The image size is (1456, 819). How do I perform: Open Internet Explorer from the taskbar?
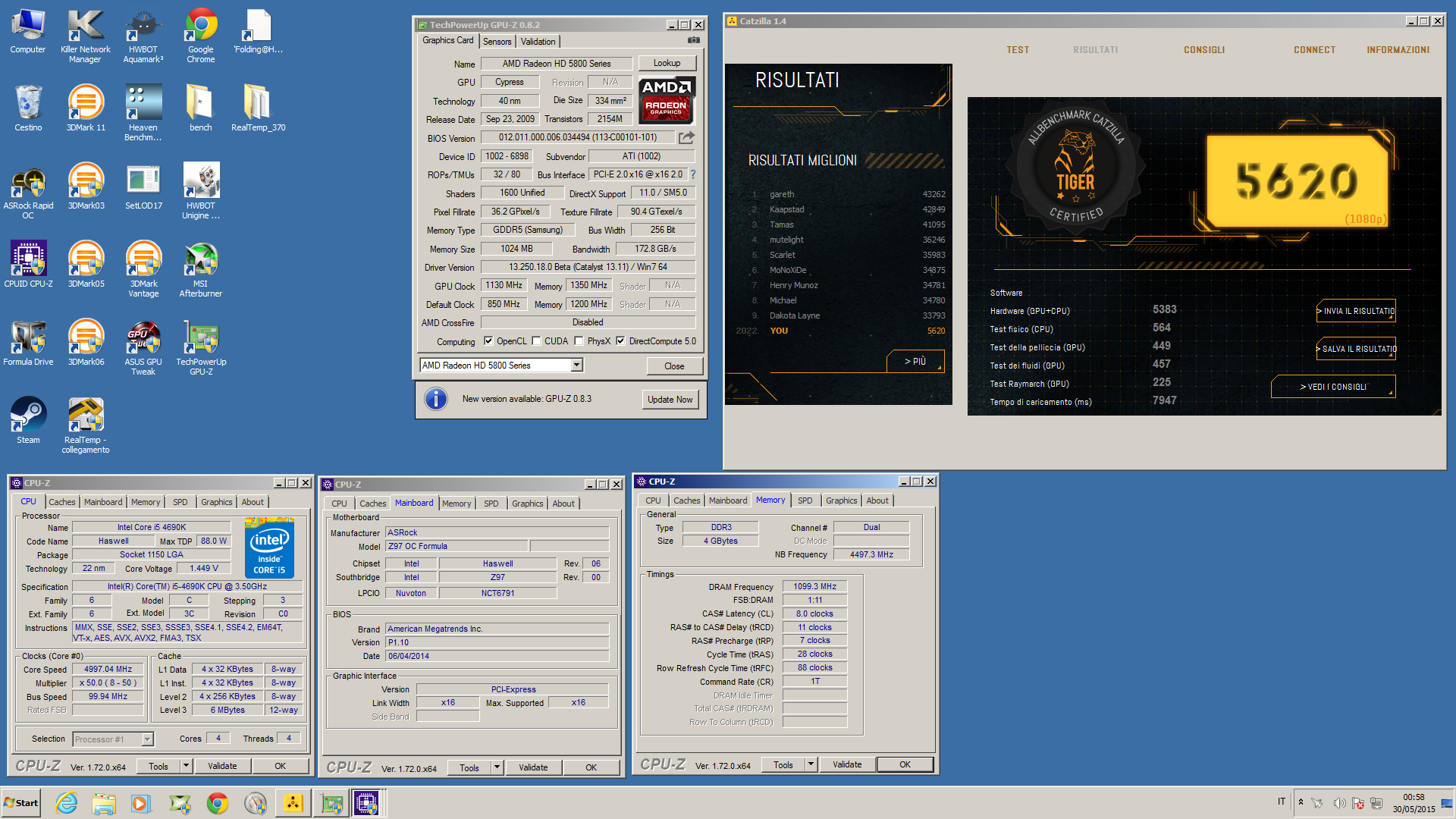(x=67, y=803)
